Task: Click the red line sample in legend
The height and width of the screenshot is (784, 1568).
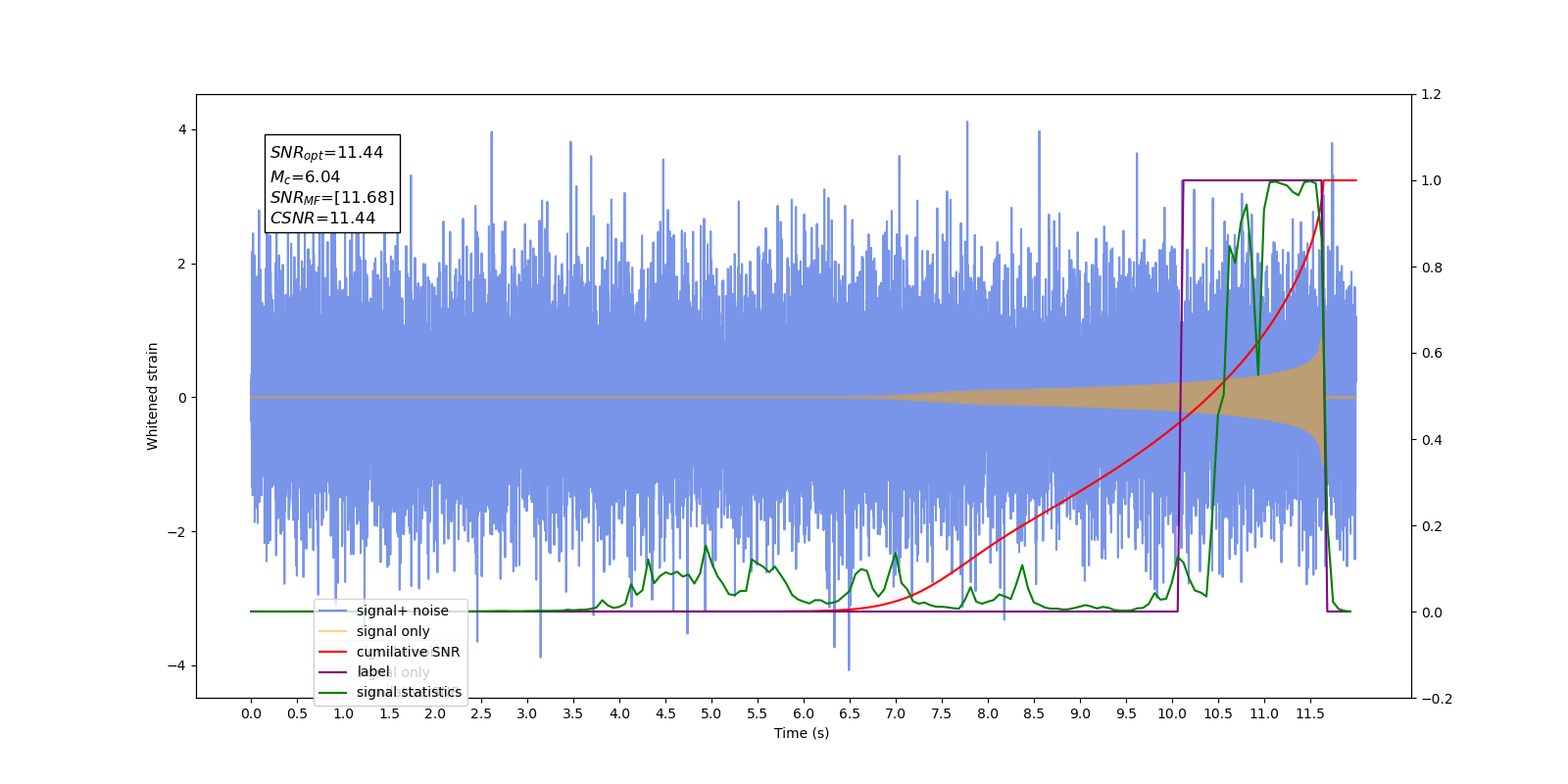Action: coord(333,652)
